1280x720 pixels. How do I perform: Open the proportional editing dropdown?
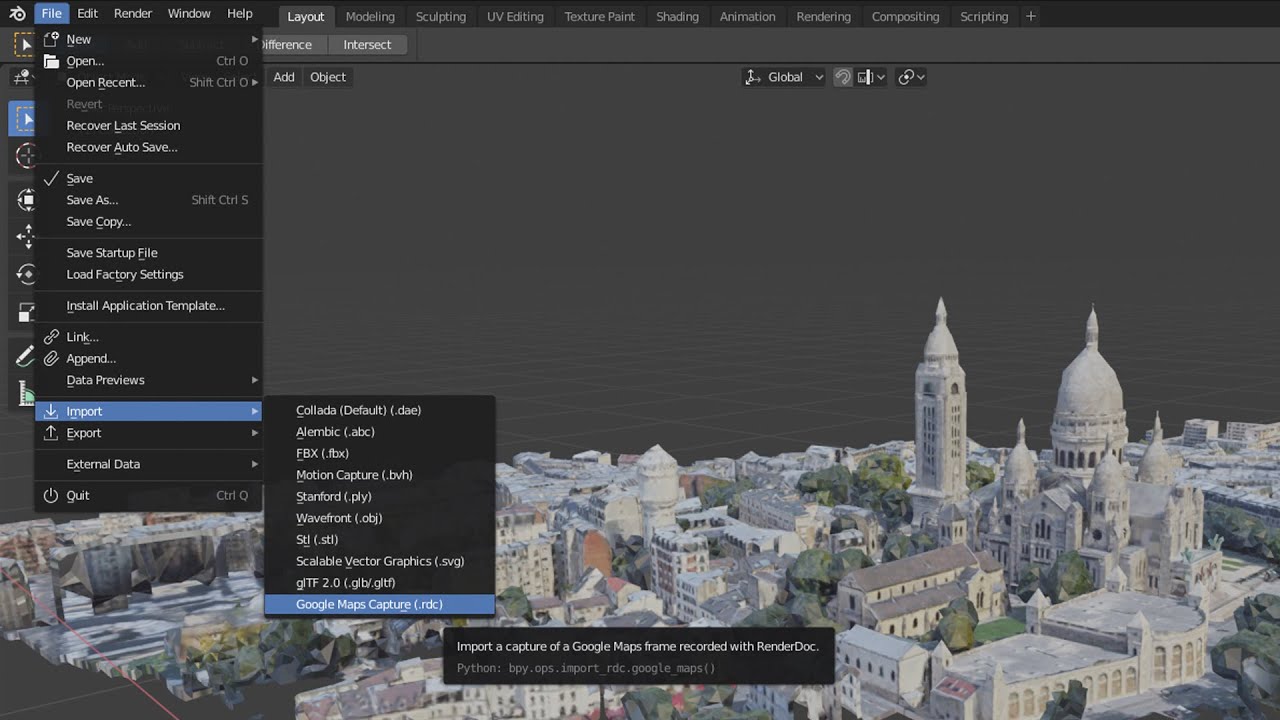tap(911, 77)
